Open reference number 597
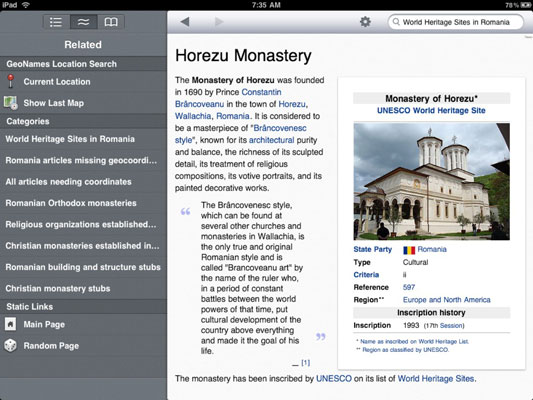This screenshot has height=400, width=533. pos(409,287)
